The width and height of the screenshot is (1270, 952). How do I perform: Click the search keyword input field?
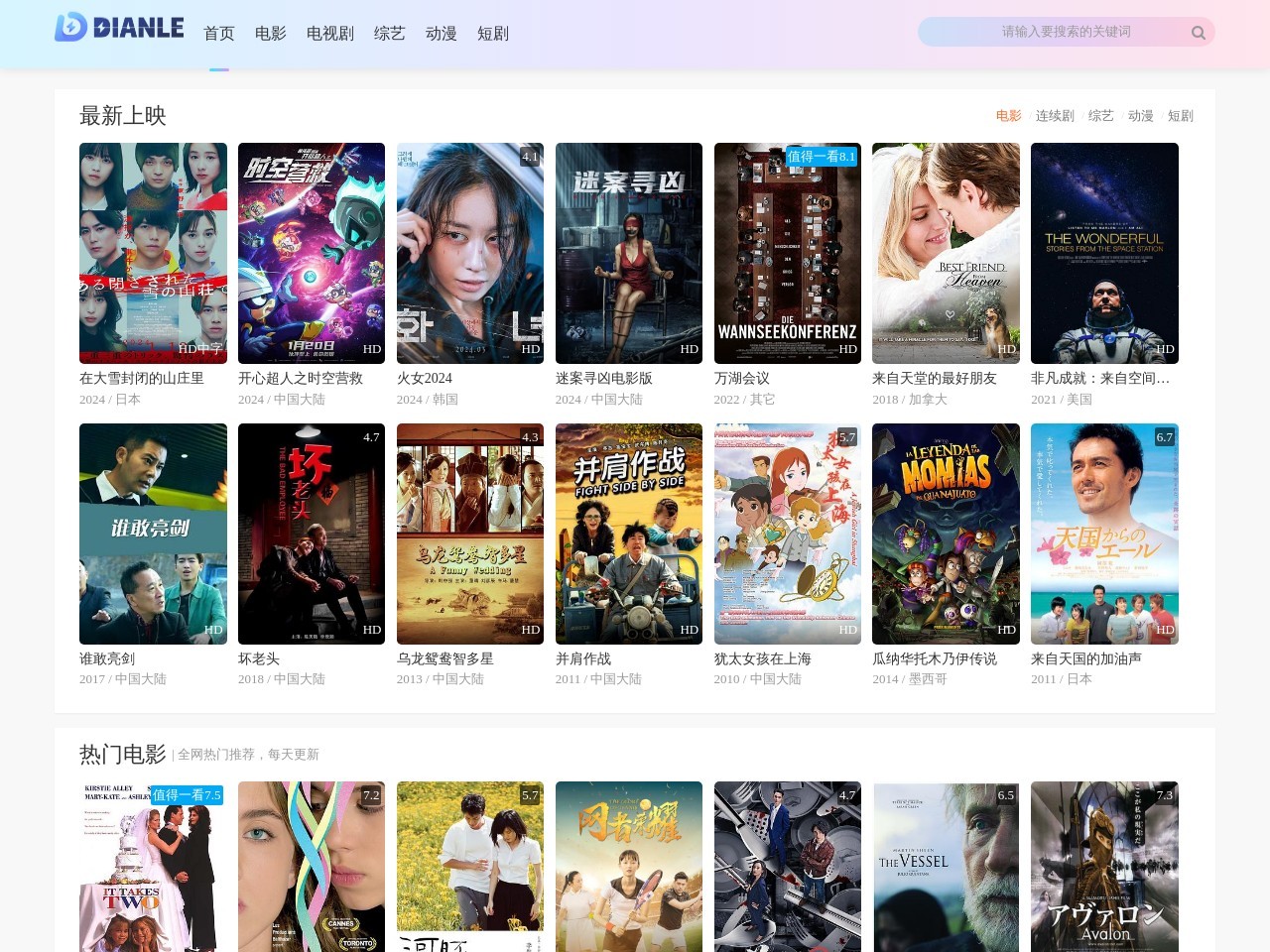[x=1052, y=32]
